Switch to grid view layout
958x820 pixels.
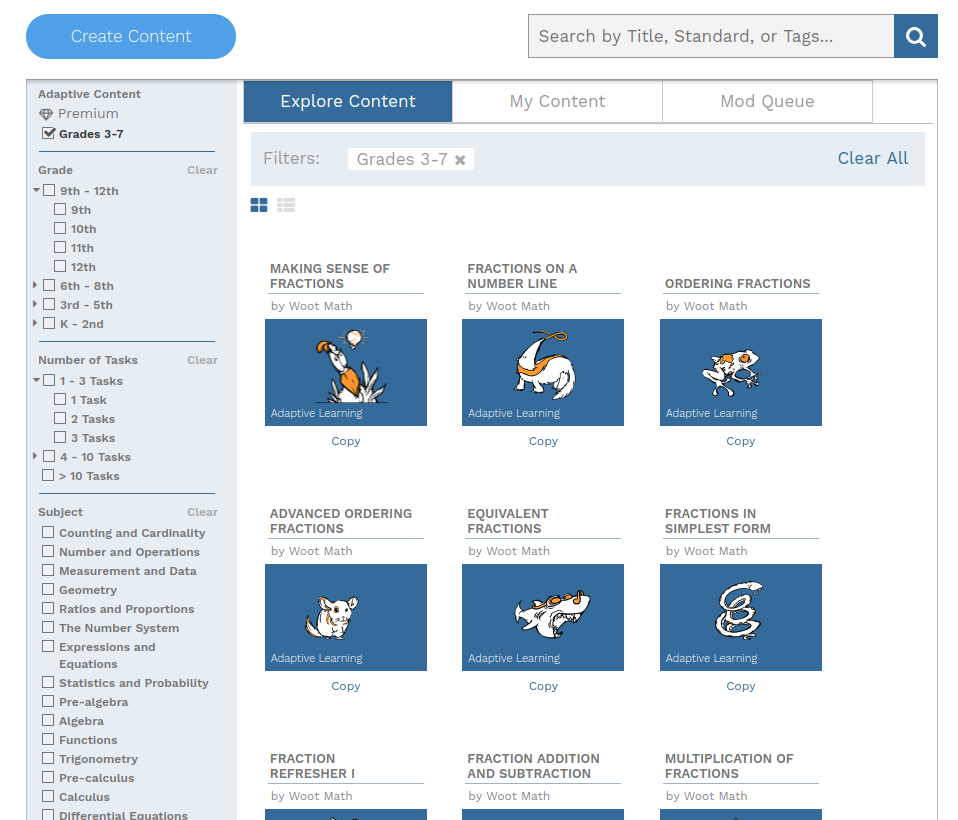click(259, 205)
